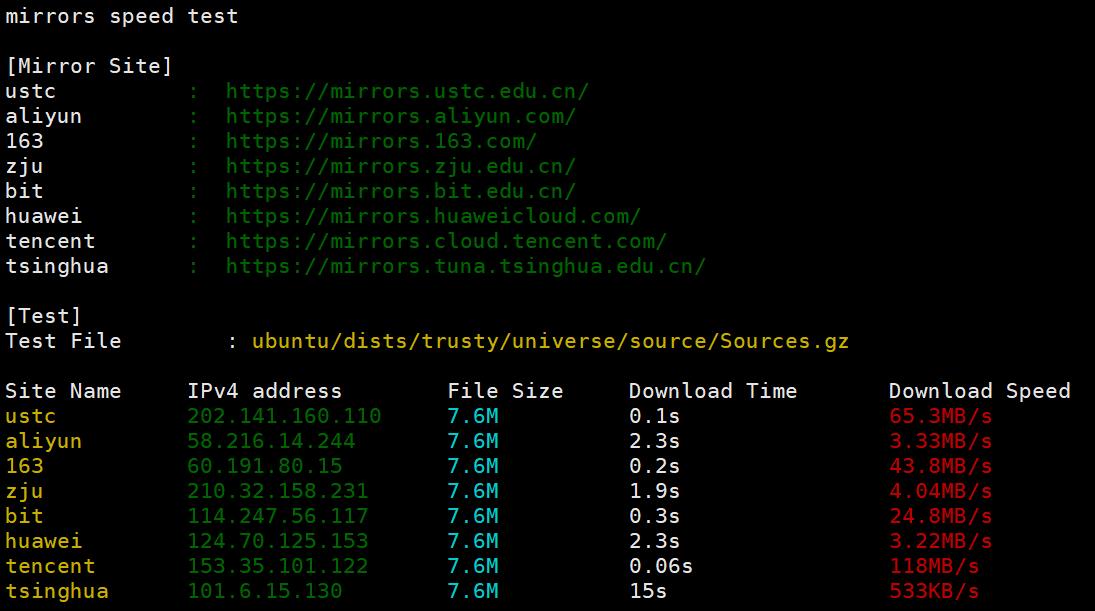
Task: Click the 'Download Time' column header
Action: pos(713,391)
